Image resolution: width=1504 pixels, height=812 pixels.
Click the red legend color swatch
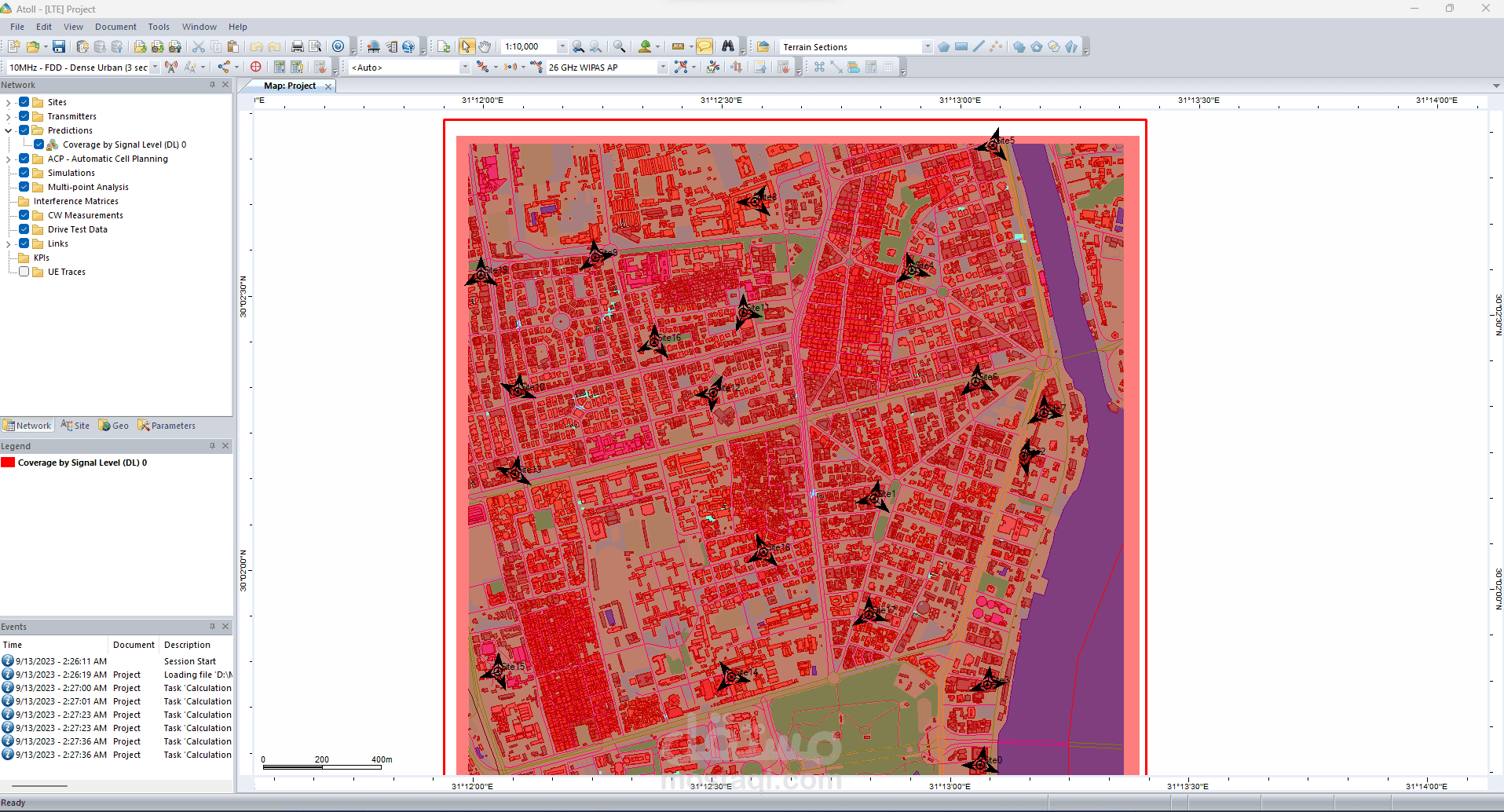(x=8, y=463)
